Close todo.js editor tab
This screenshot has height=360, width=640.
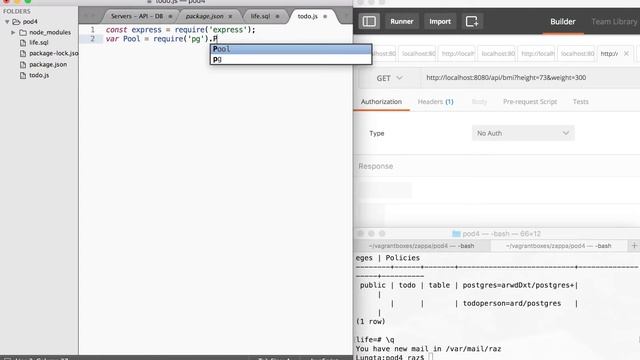pyautogui.click(x=325, y=17)
